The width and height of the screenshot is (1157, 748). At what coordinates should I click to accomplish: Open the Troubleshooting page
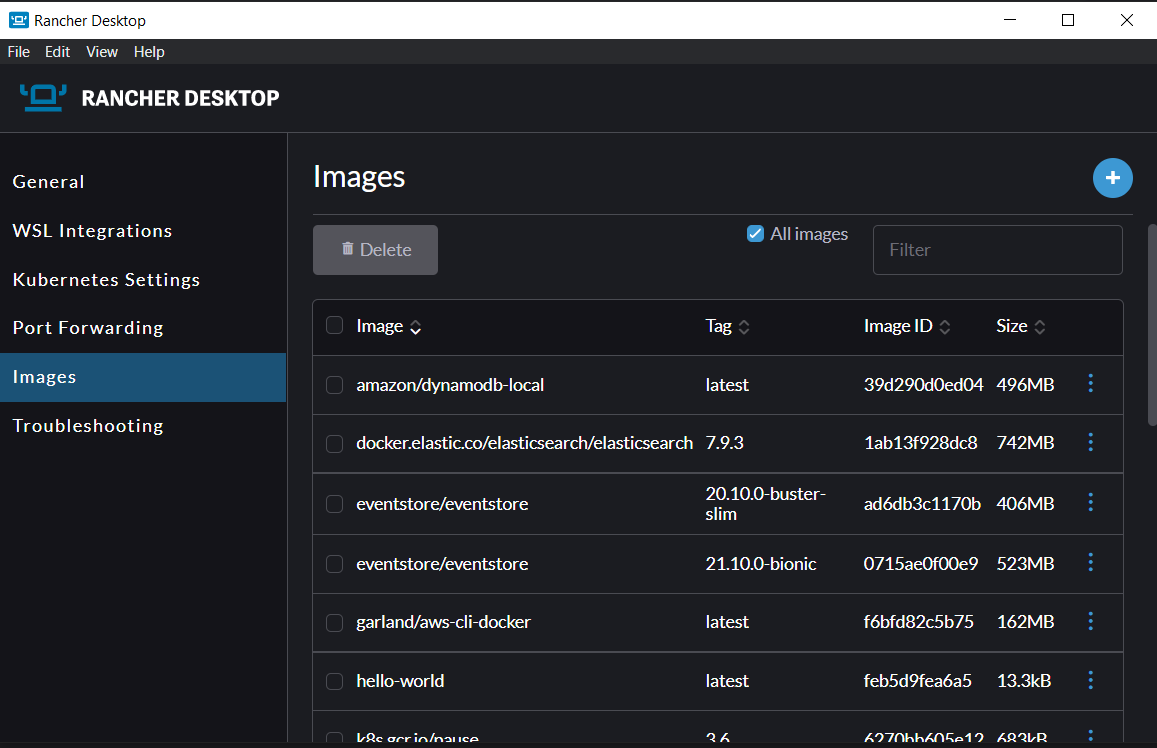click(x=88, y=425)
